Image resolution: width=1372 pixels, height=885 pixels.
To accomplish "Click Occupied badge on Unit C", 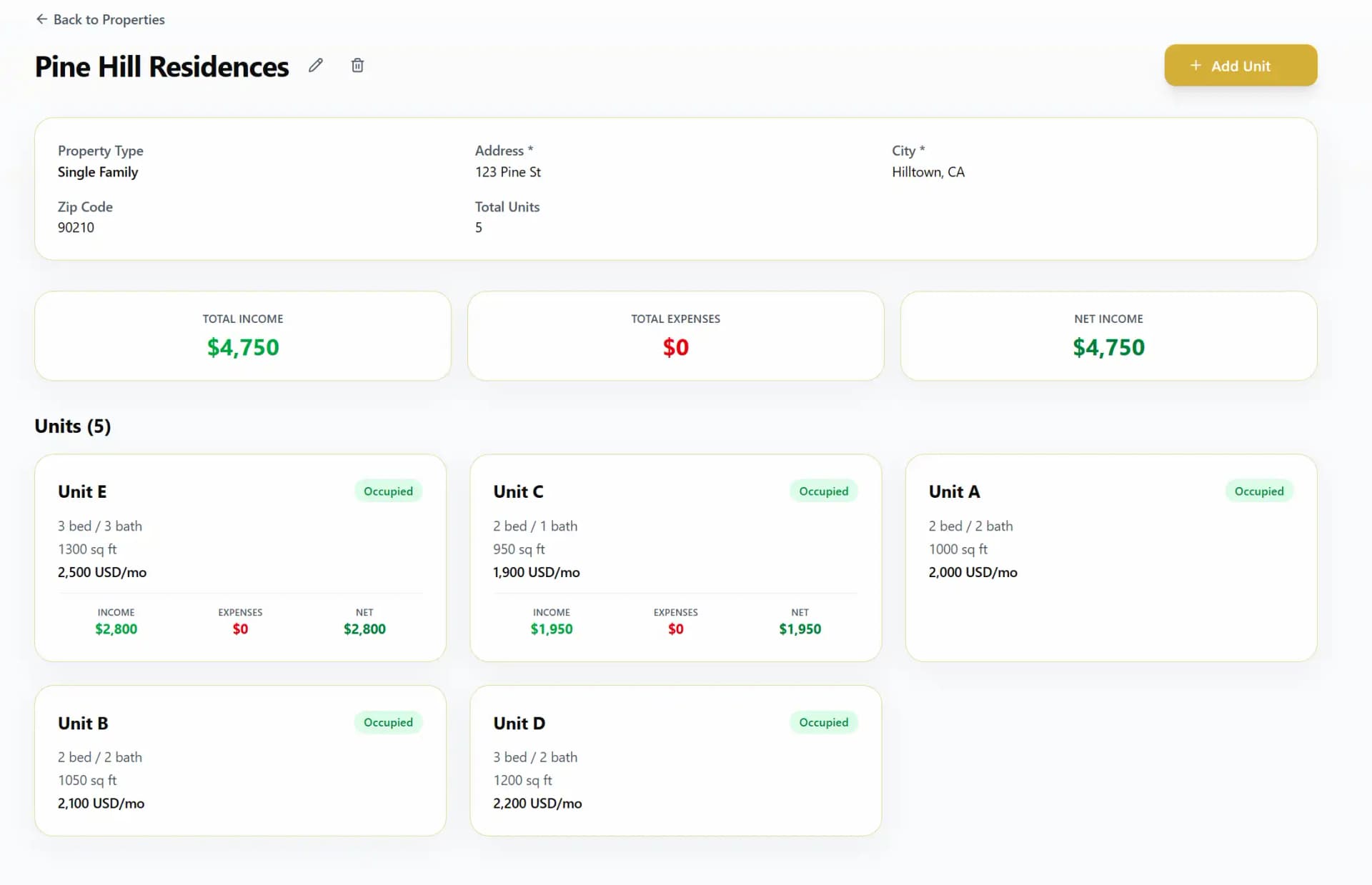I will (823, 491).
